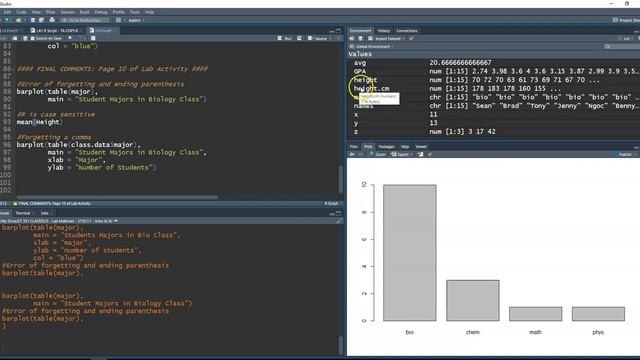Screen dimensions: 640x360
Task: Switch to Connections tab
Action: click(407, 31)
